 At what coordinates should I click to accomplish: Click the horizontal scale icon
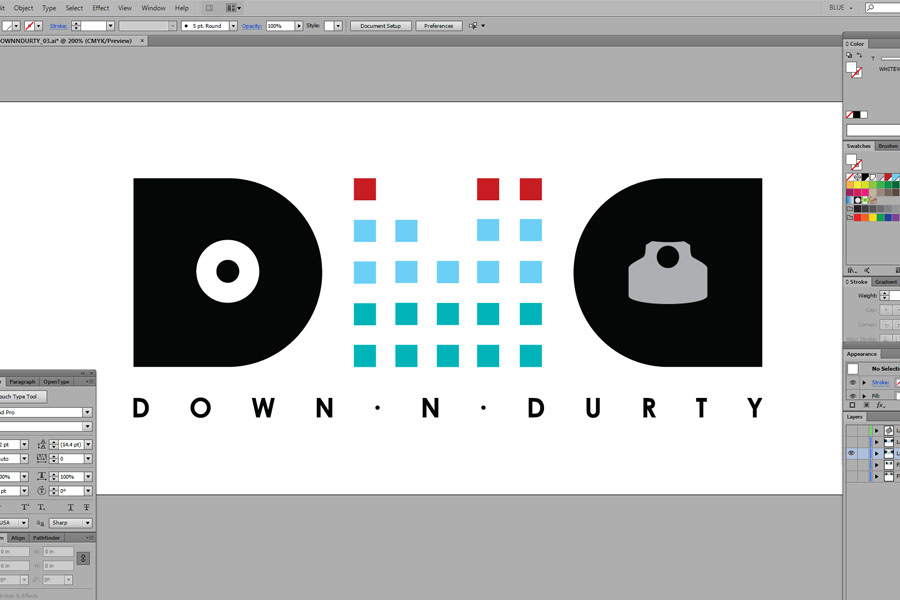tap(41, 477)
